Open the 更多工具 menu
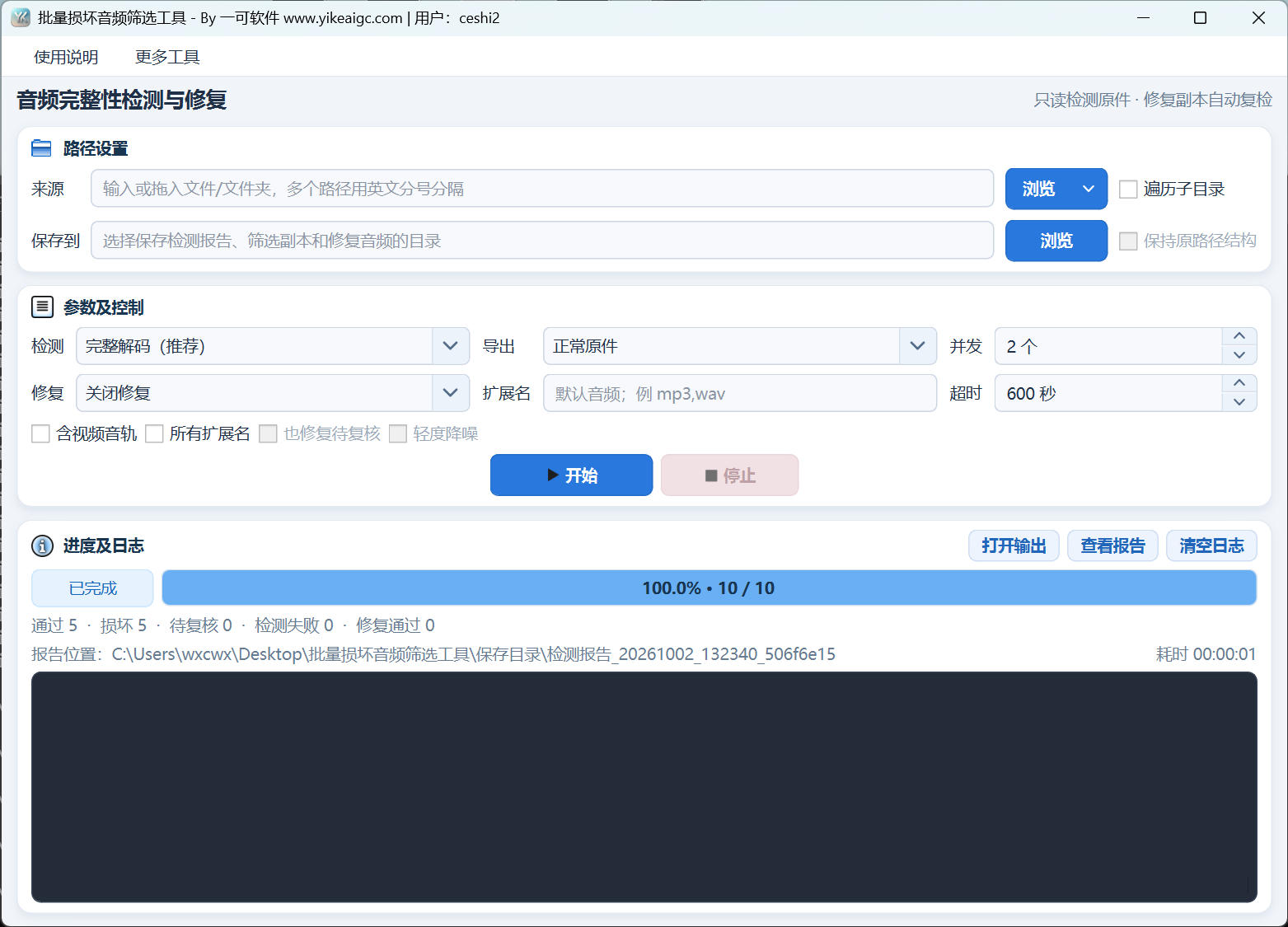 coord(167,57)
